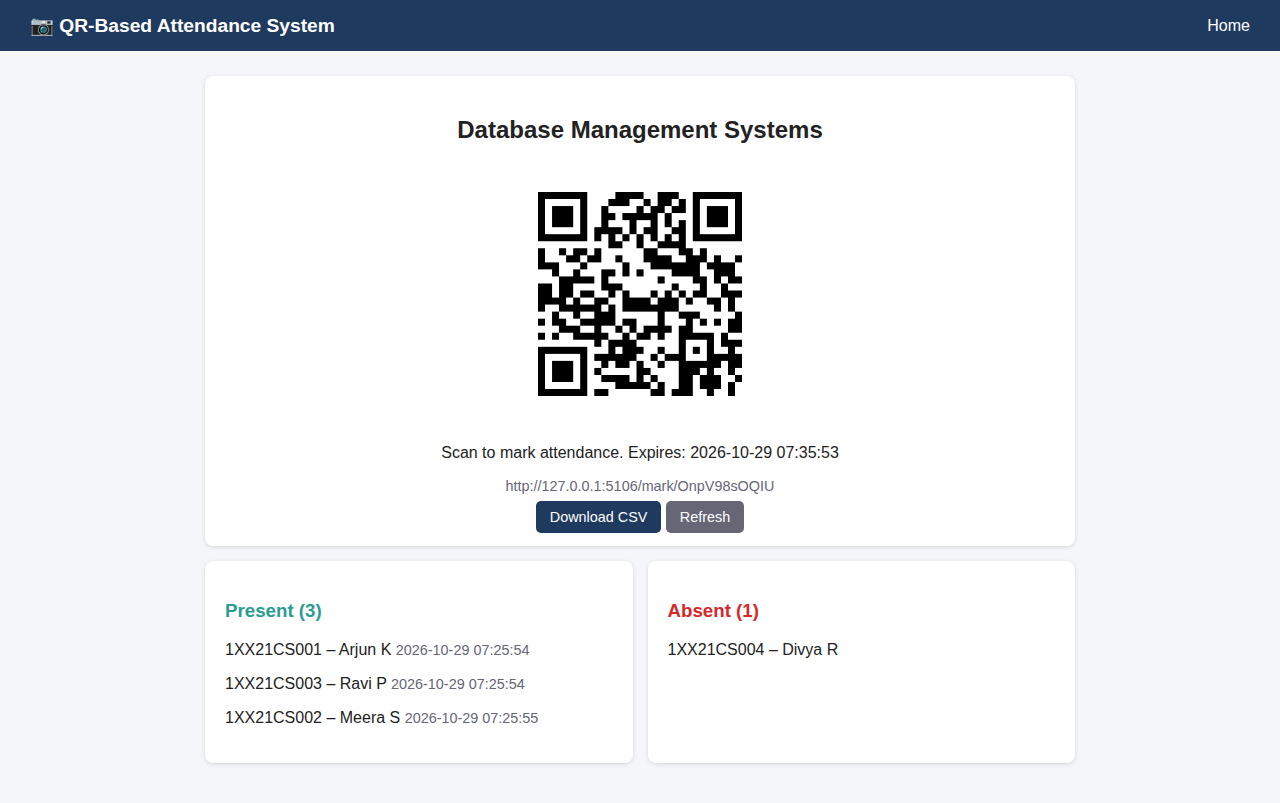This screenshot has height=803, width=1280.
Task: Select absent student 1XX21CS004 – Divya R
Action: point(753,650)
